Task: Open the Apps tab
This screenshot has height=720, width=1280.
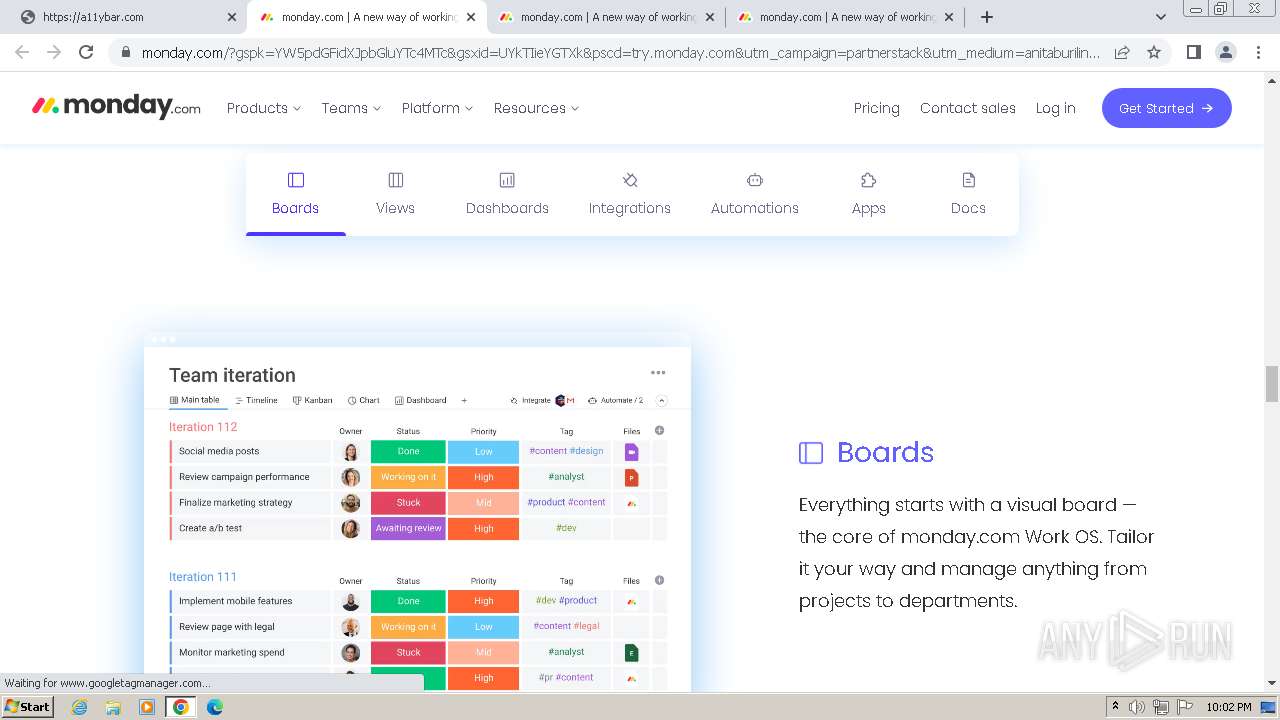Action: pos(868,194)
